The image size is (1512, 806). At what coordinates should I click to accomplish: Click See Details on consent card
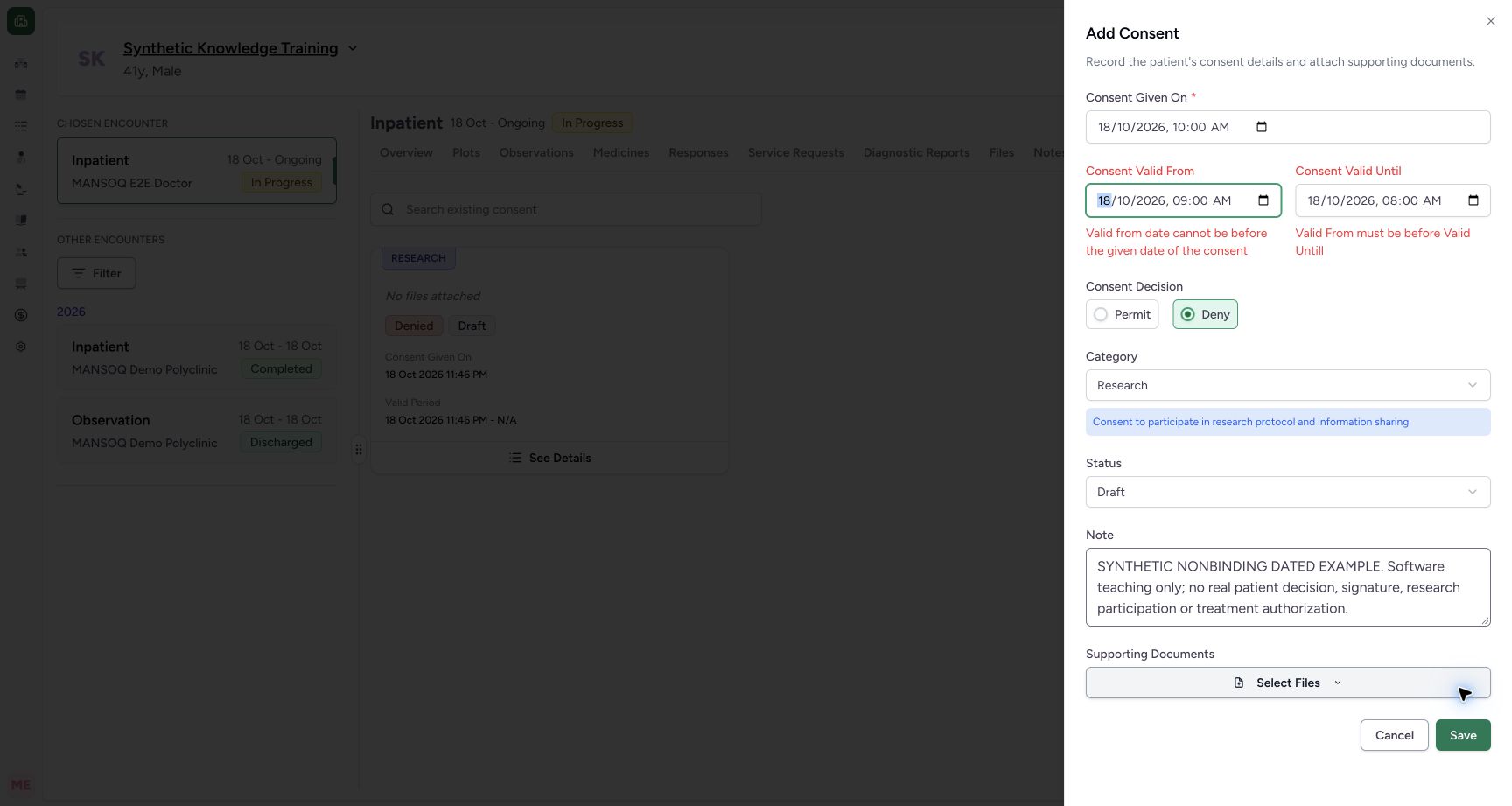[x=549, y=458]
